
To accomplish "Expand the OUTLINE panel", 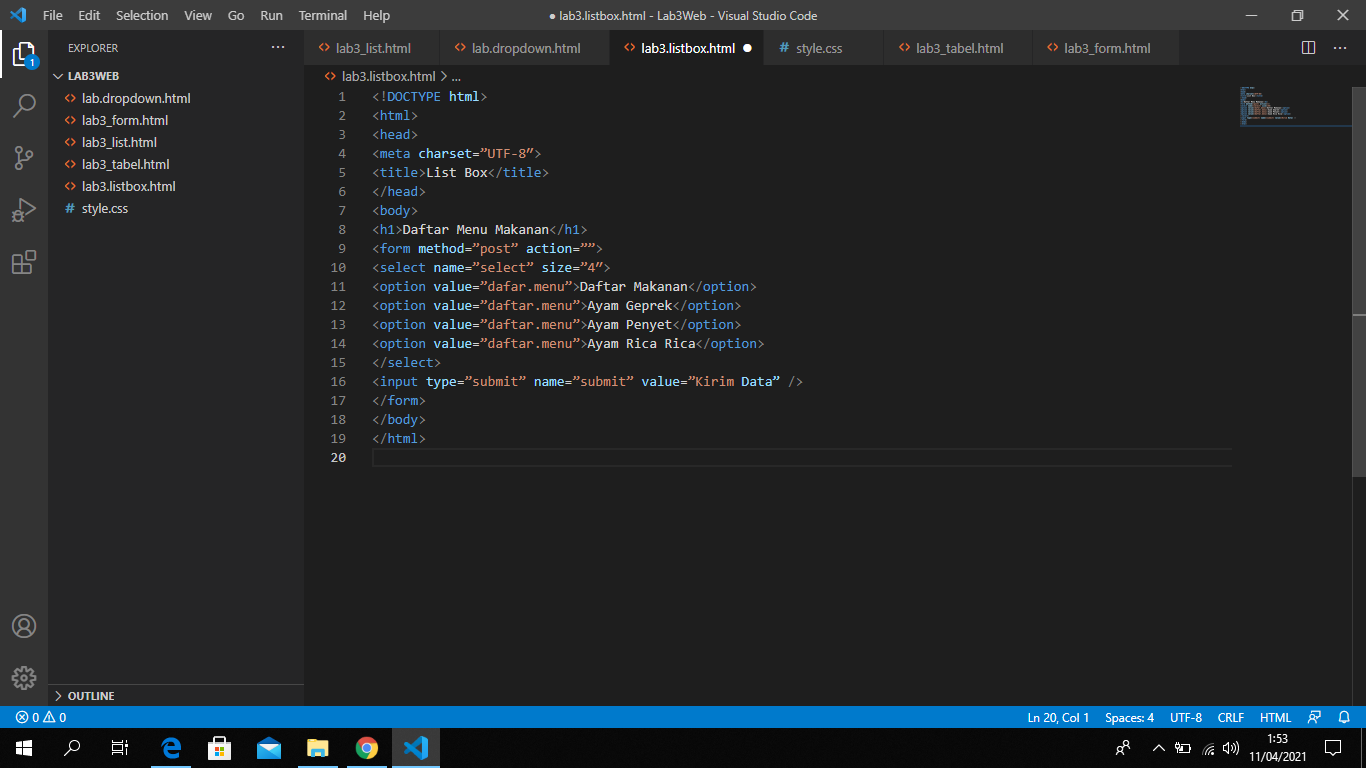I will click(x=176, y=695).
